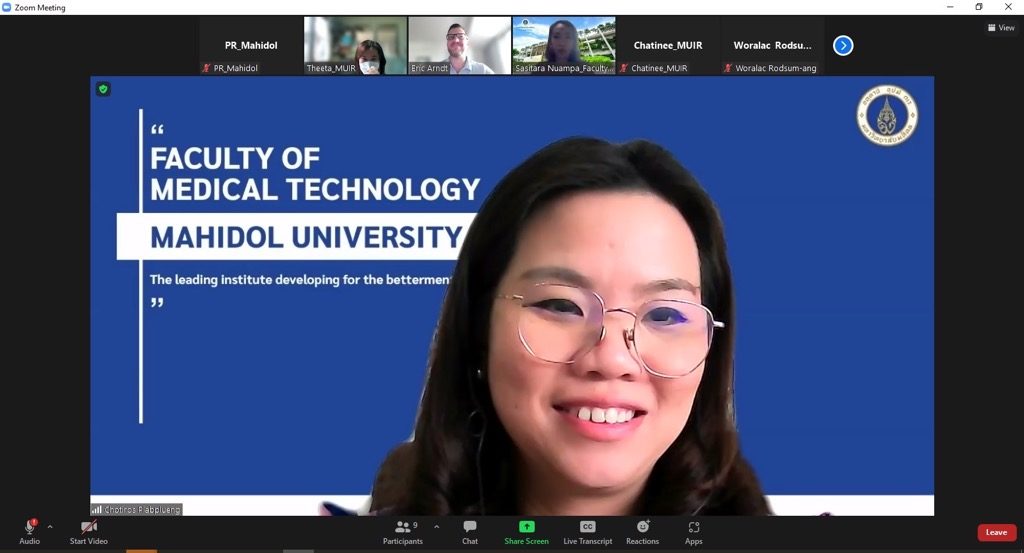Open the View layout menu
Screen dimensions: 1024x553
tap(1001, 28)
